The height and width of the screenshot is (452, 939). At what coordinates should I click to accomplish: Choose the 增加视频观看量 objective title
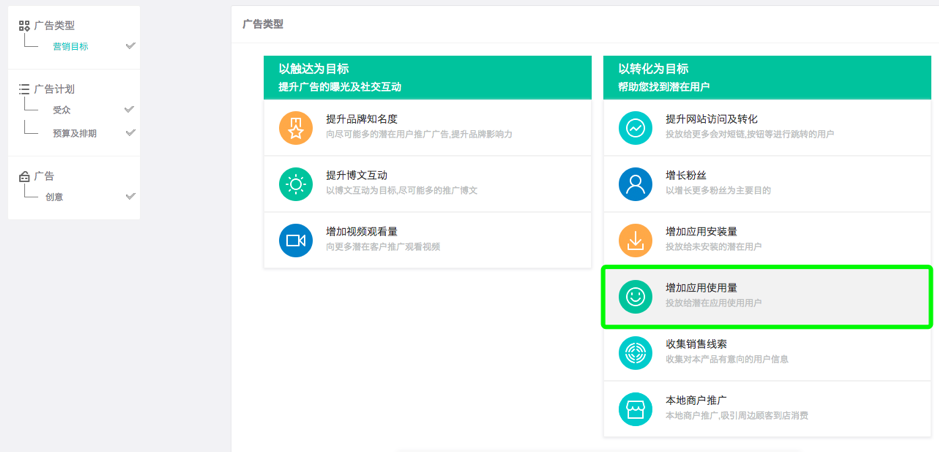[362, 232]
